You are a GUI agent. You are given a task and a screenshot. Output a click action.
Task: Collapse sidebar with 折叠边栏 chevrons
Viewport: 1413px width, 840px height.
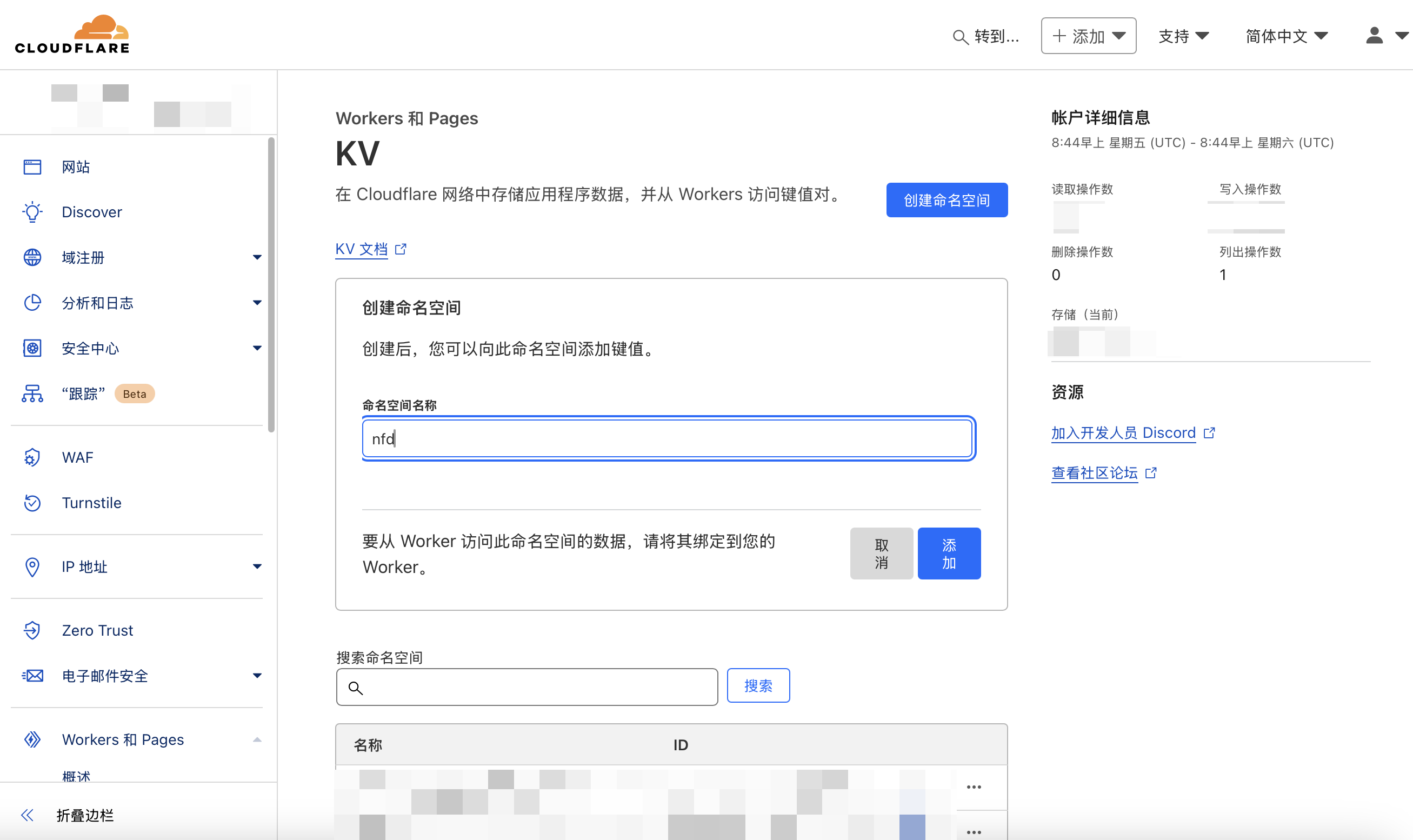[27, 815]
